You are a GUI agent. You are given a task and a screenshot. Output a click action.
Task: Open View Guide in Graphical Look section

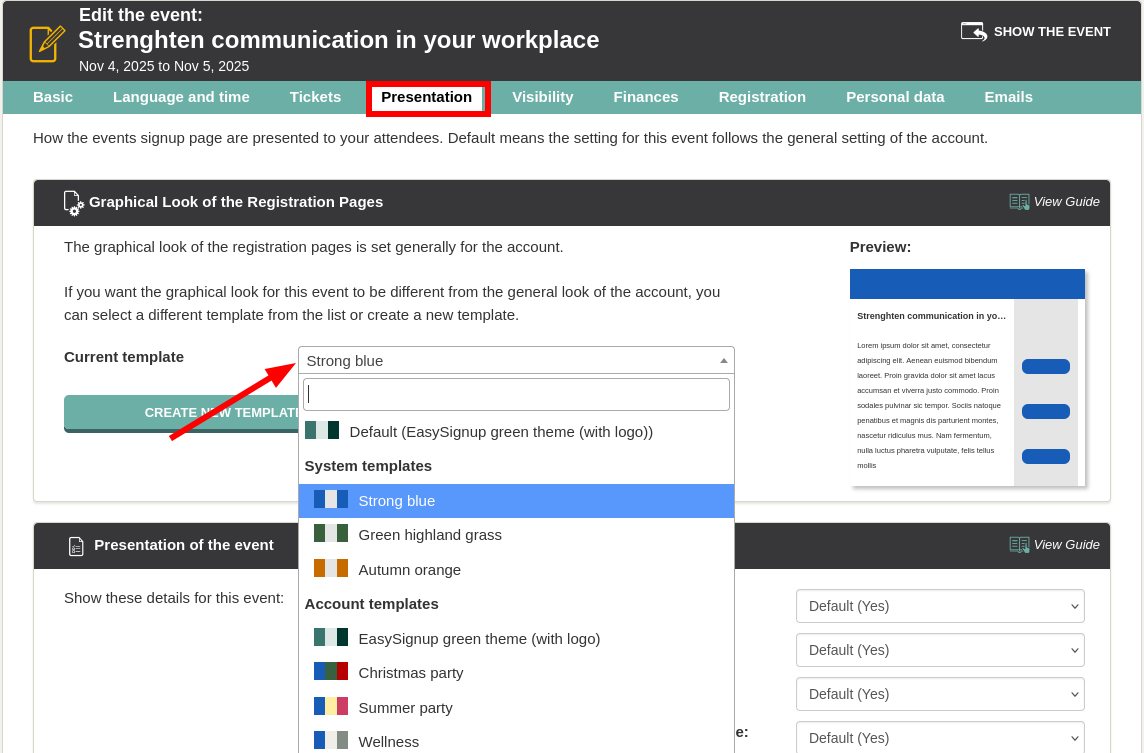[x=1054, y=202]
